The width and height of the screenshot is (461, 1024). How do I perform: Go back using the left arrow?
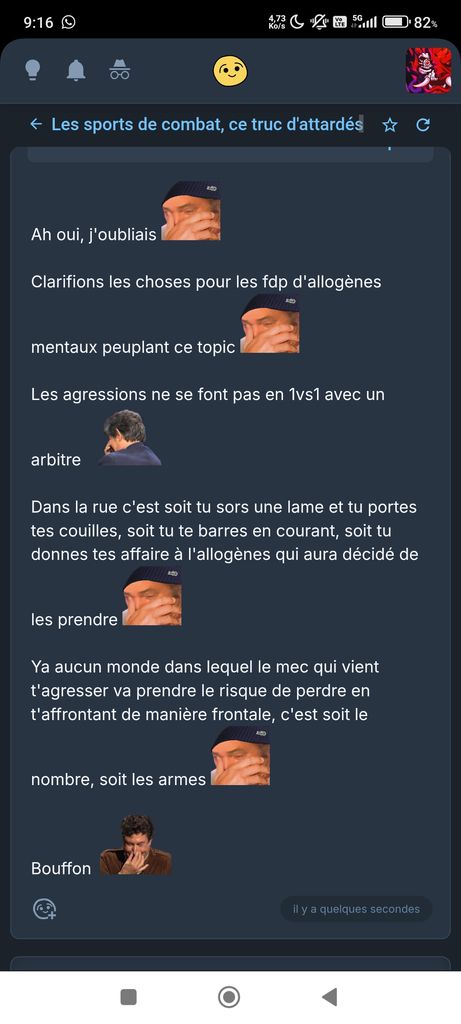tap(37, 124)
